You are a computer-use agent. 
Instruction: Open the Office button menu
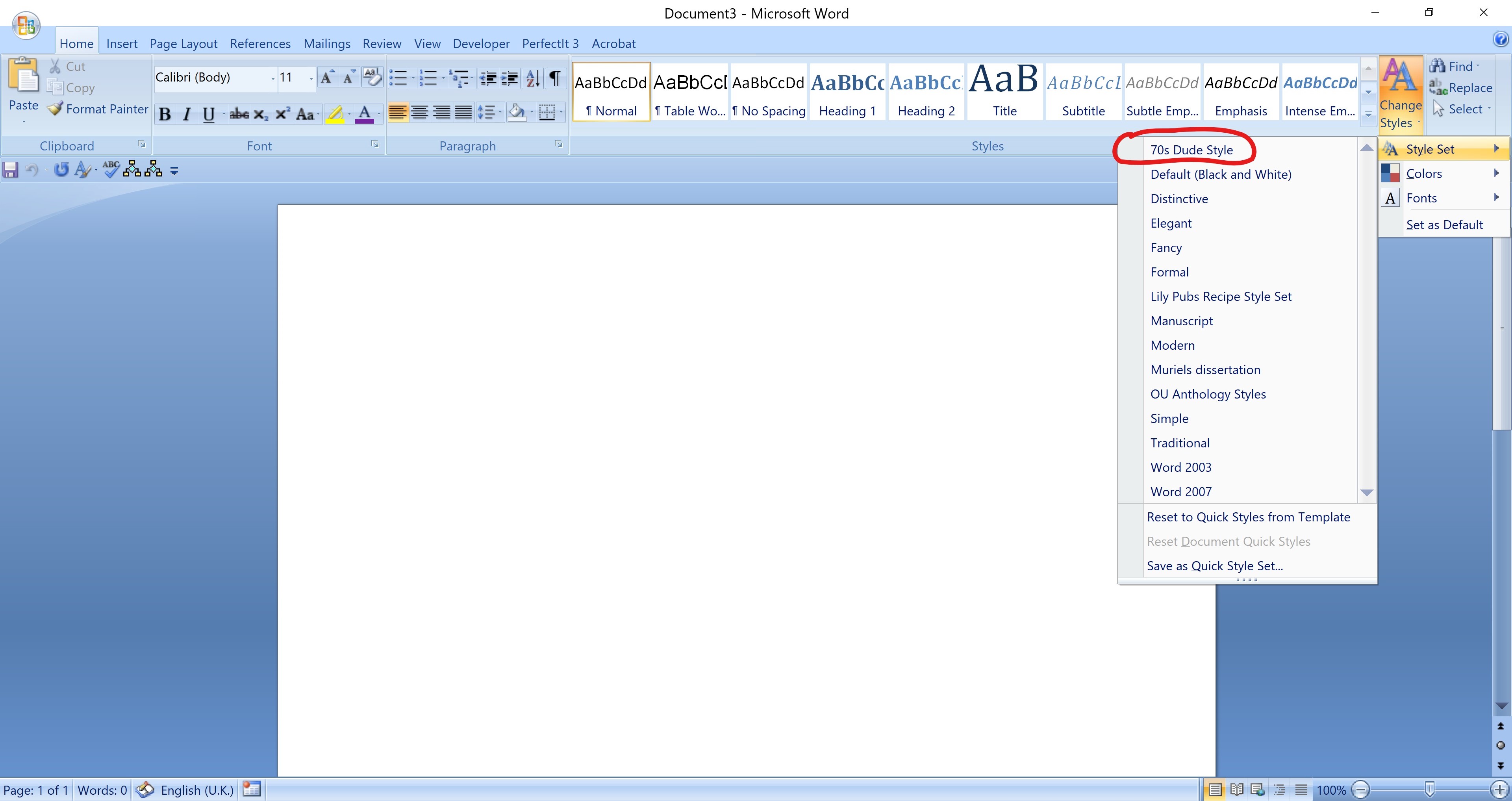(26, 25)
